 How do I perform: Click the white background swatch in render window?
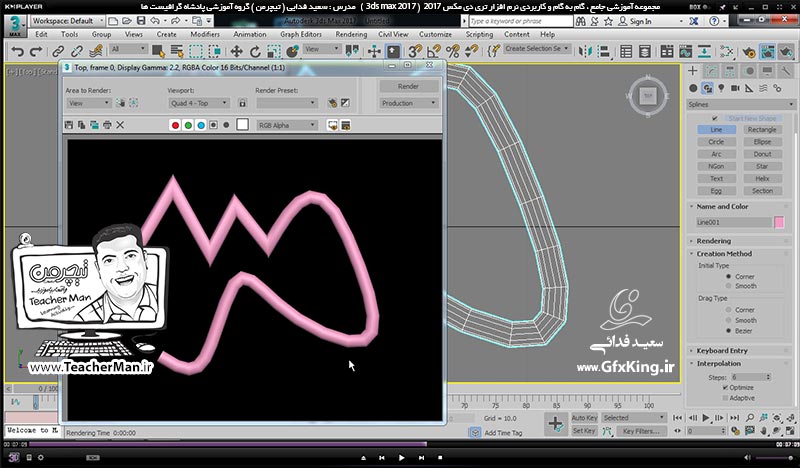(x=242, y=125)
